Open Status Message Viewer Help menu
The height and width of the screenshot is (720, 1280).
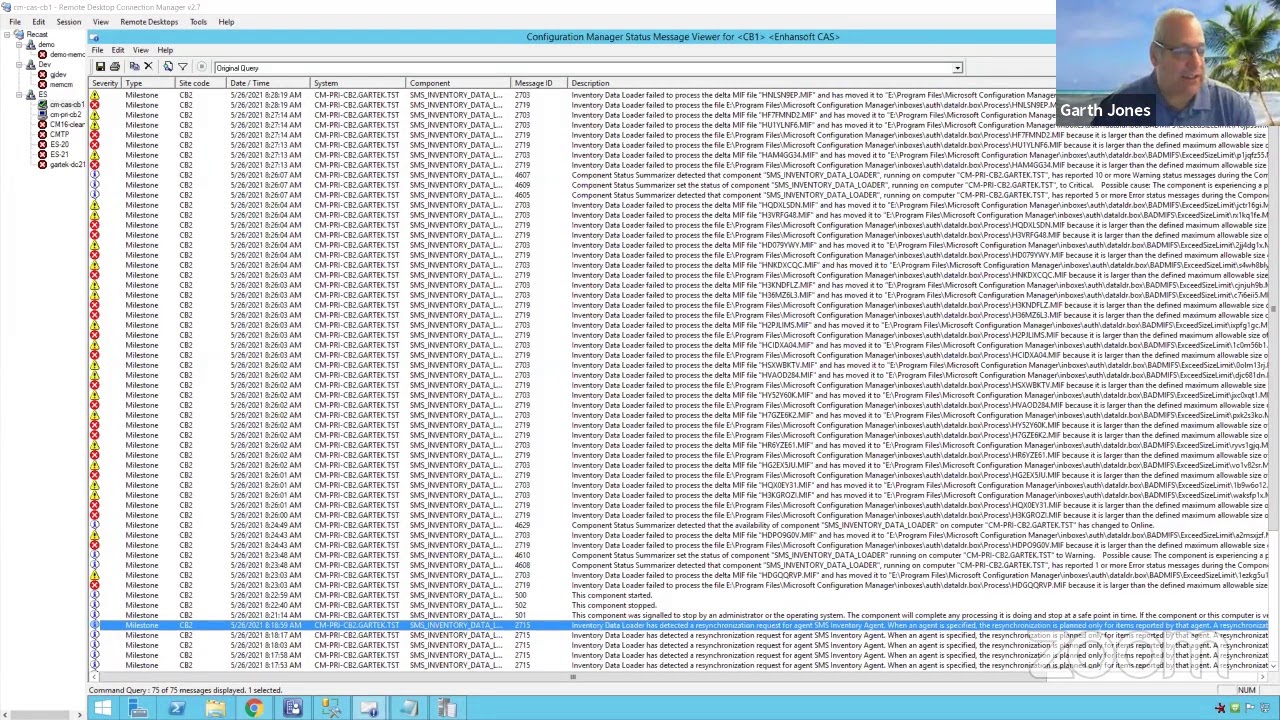[x=165, y=50]
